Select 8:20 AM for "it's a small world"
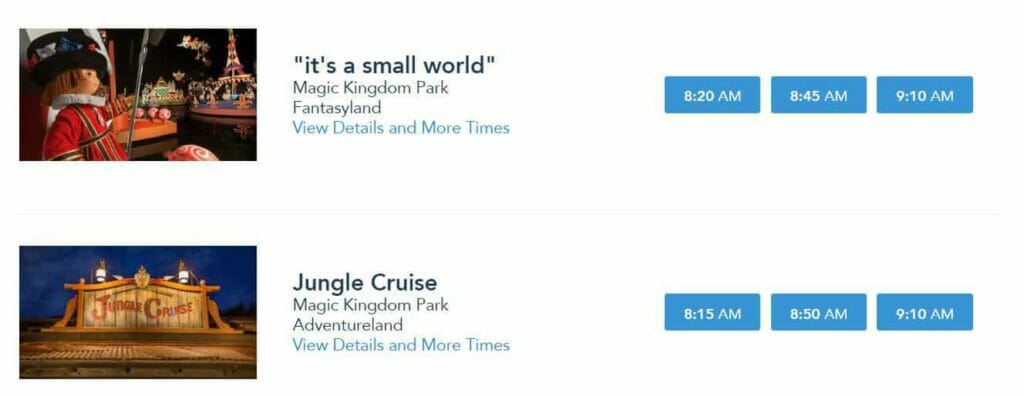Screen dimensions: 1024x396 tap(712, 95)
